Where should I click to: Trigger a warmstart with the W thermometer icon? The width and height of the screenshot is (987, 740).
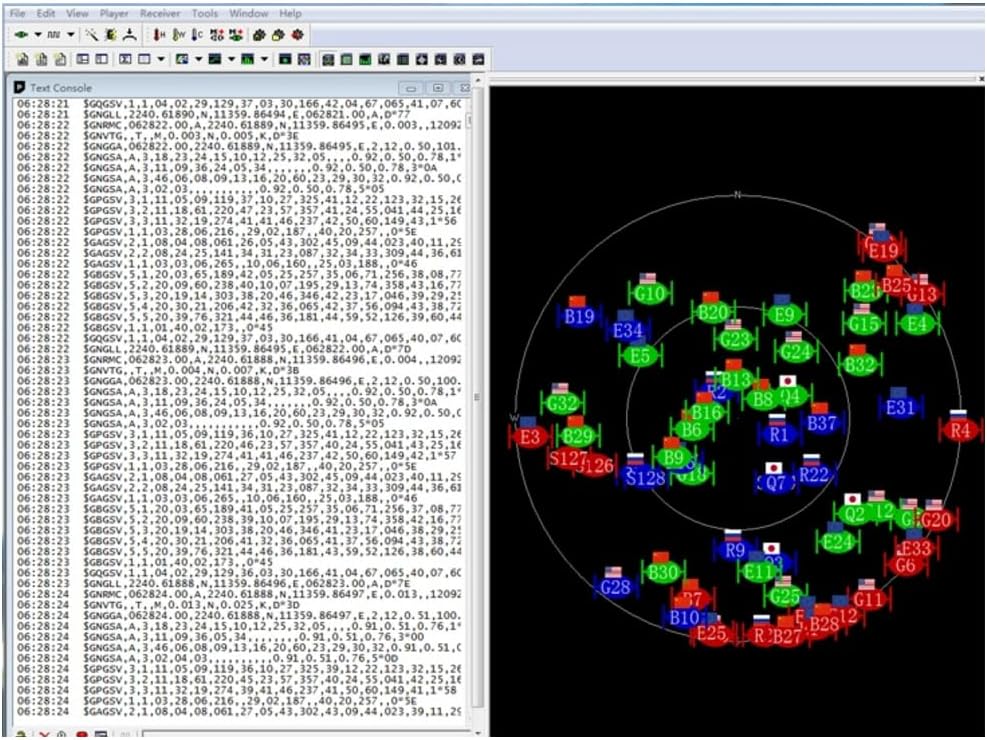[x=179, y=35]
